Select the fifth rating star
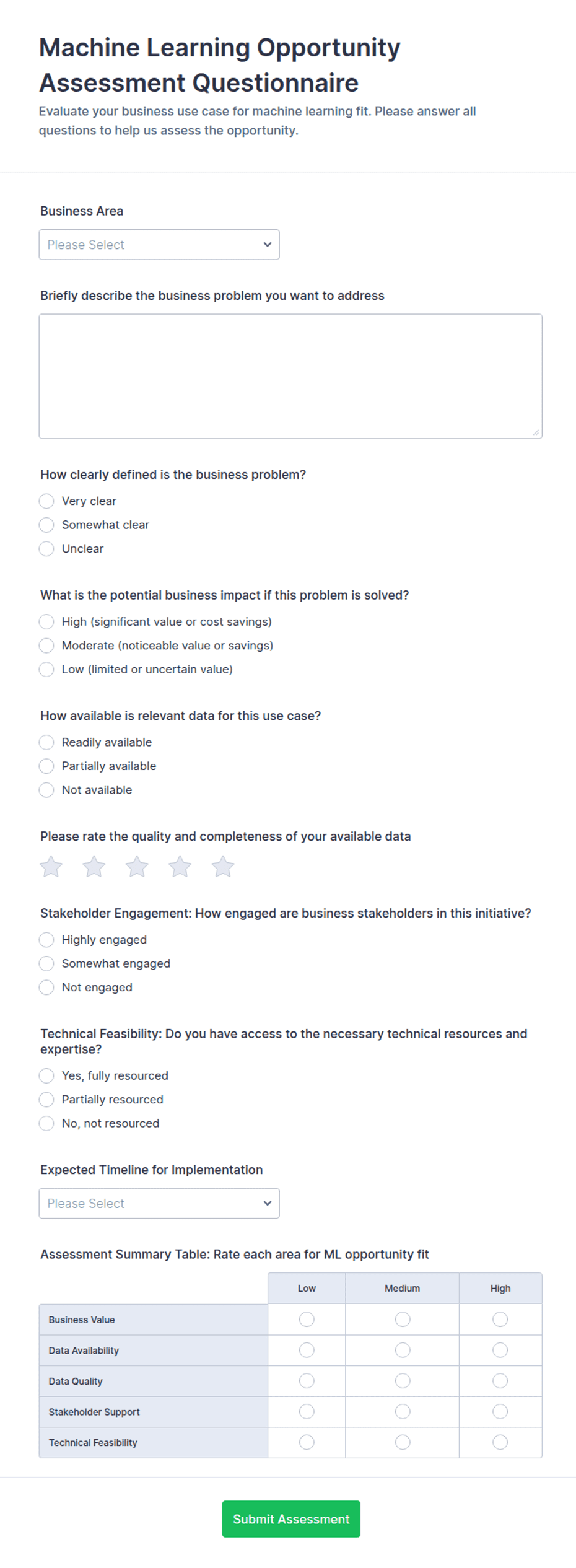Image resolution: width=576 pixels, height=1568 pixels. click(223, 867)
